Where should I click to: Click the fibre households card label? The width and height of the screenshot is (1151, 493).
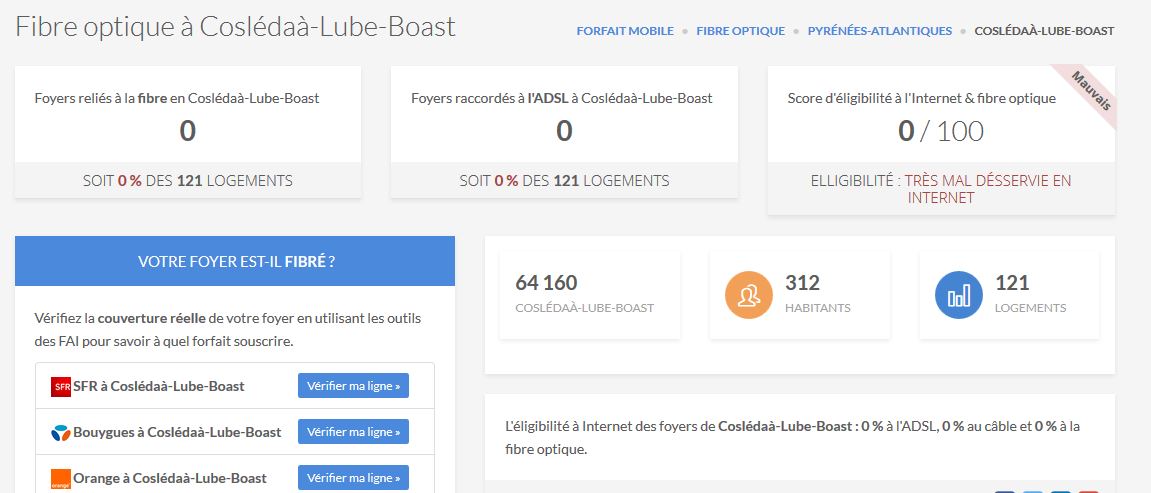[177, 98]
